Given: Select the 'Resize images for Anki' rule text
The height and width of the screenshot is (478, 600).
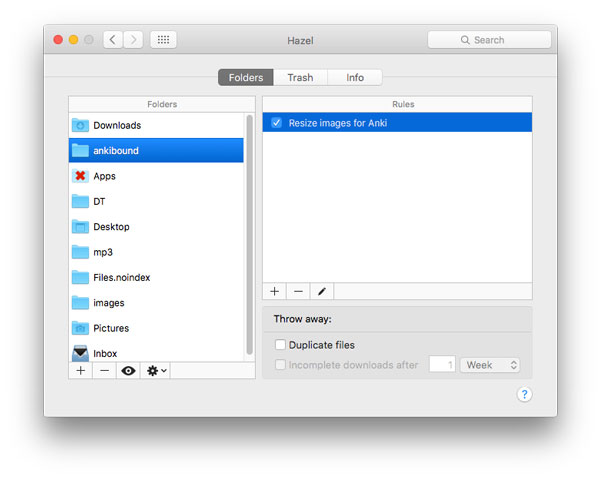Looking at the screenshot, I should [338, 123].
